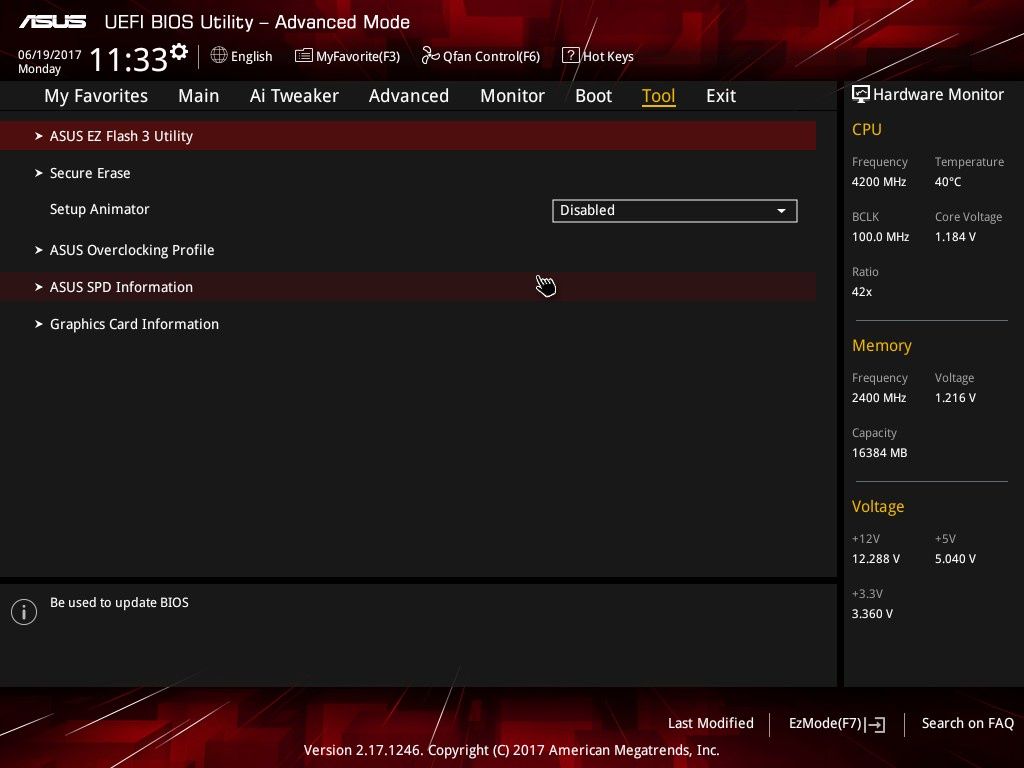
Task: Click the +3.3V reading 3.360 V
Action: tap(872, 614)
